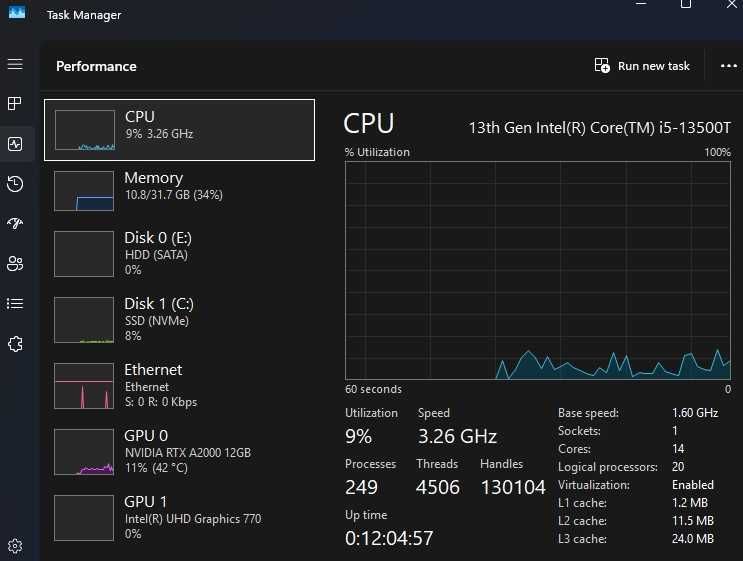View GPU 1 Intel UHD Graphics performance

coord(179,517)
